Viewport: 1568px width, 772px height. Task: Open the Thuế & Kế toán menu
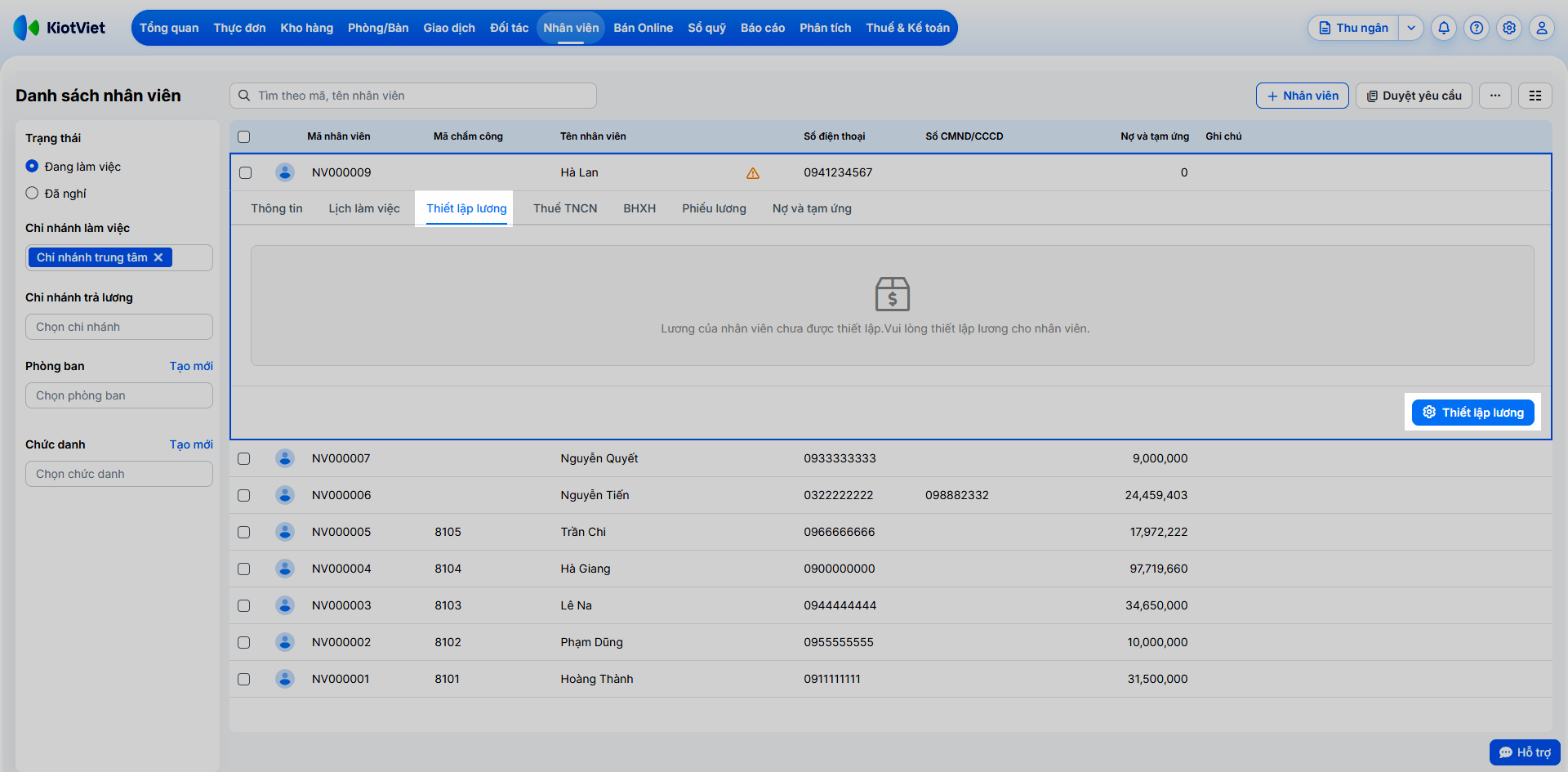tap(908, 28)
